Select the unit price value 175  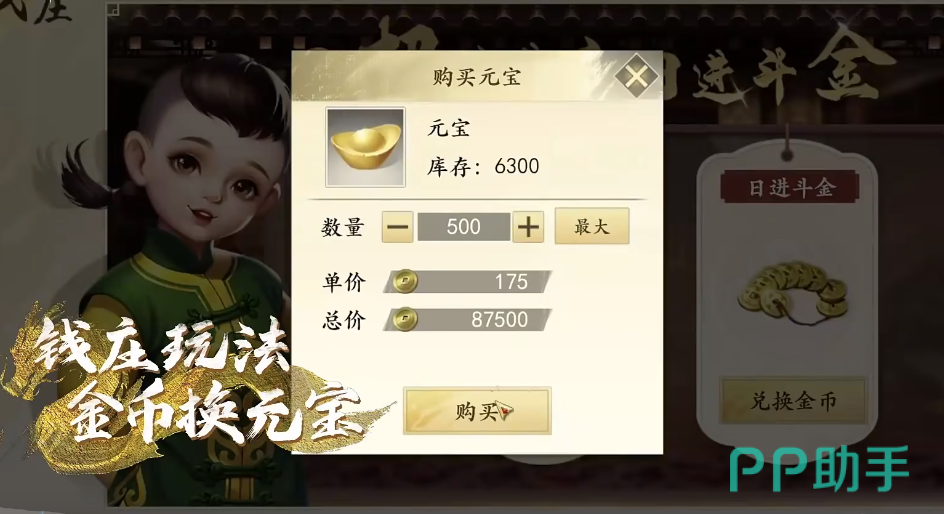click(x=511, y=282)
